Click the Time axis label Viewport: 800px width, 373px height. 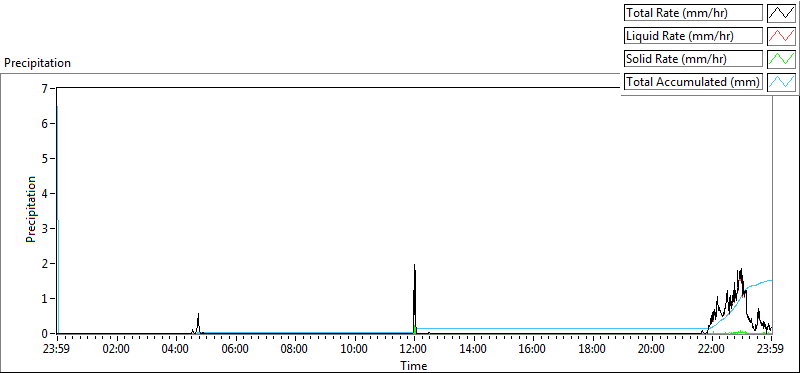414,365
